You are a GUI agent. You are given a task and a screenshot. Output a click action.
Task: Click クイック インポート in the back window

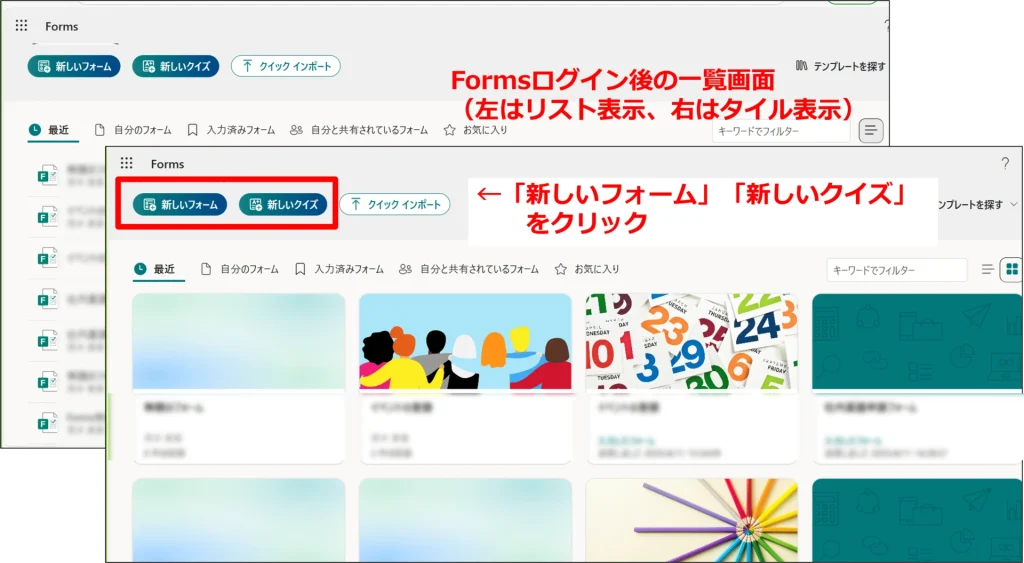coord(286,66)
